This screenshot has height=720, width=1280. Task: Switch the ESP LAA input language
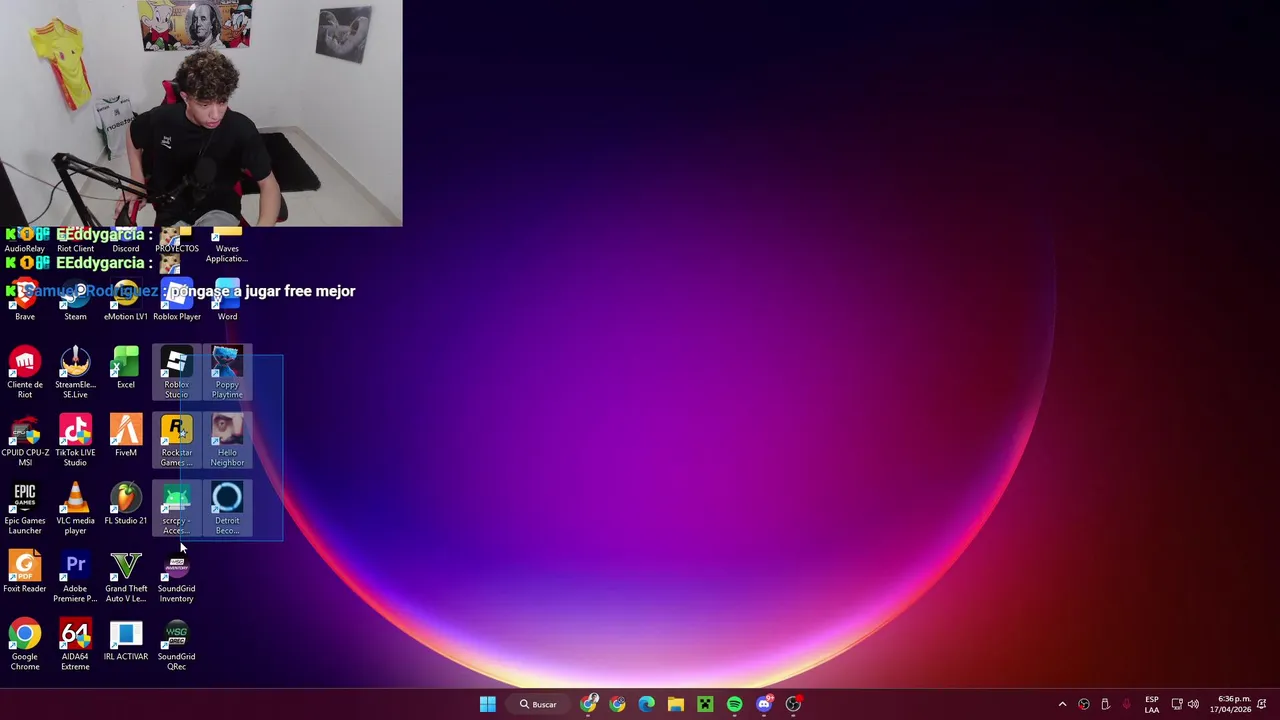[x=1152, y=704]
